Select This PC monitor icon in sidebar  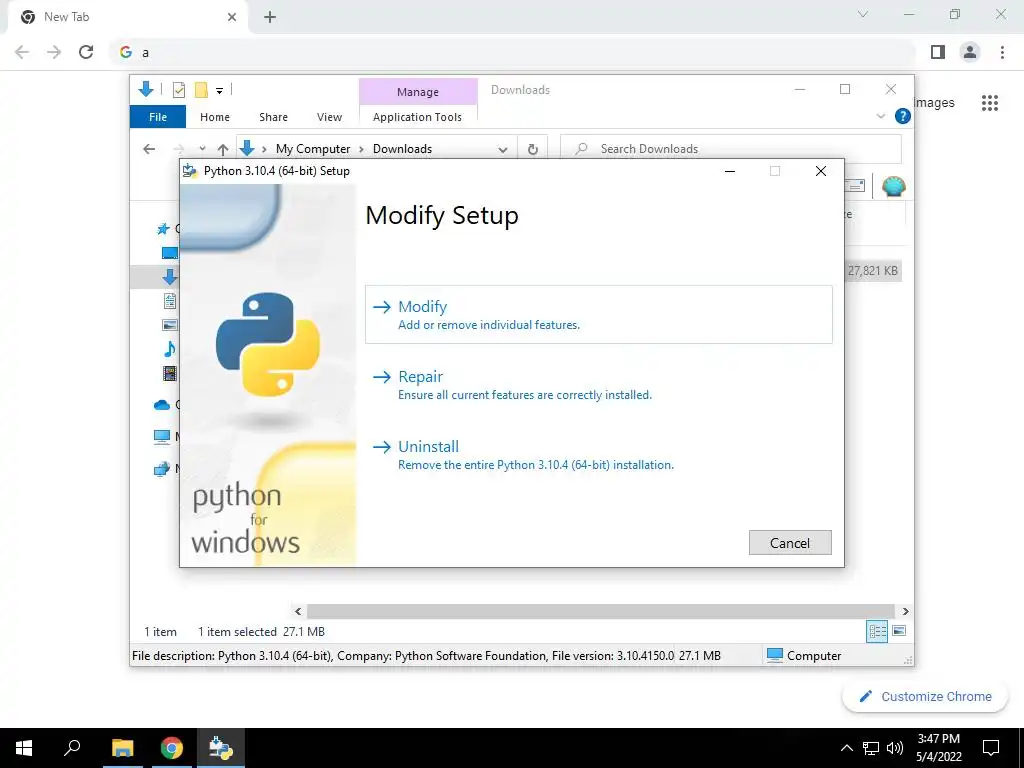click(x=162, y=437)
